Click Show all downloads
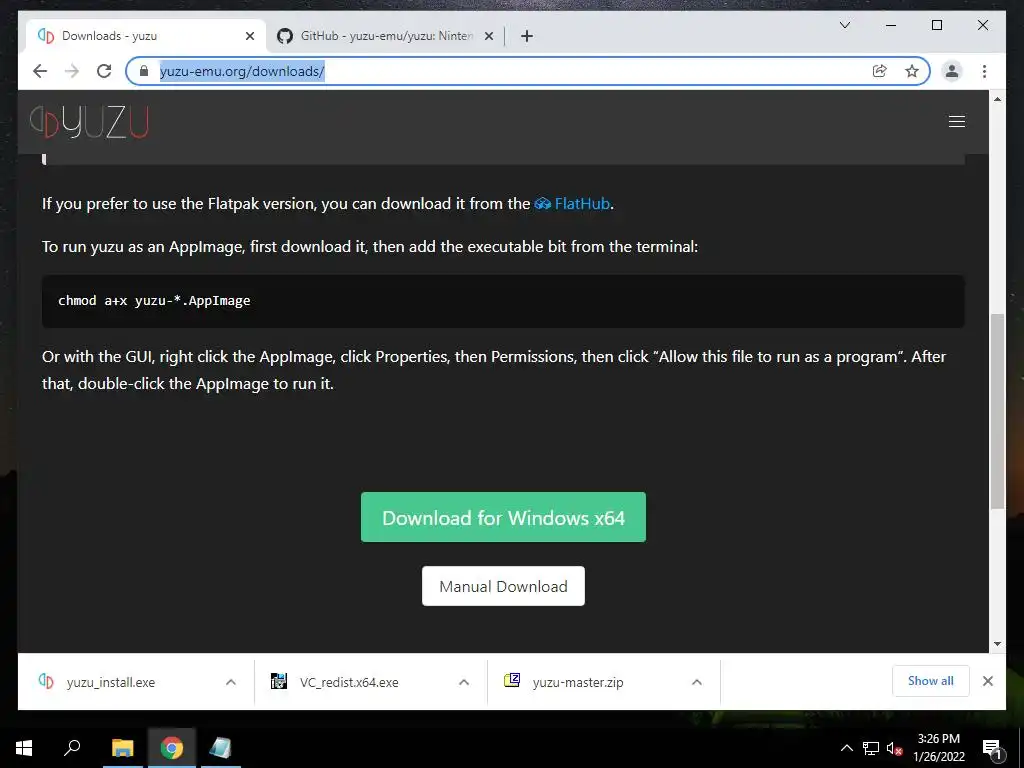Screen dimensions: 1024x768 click(931, 681)
